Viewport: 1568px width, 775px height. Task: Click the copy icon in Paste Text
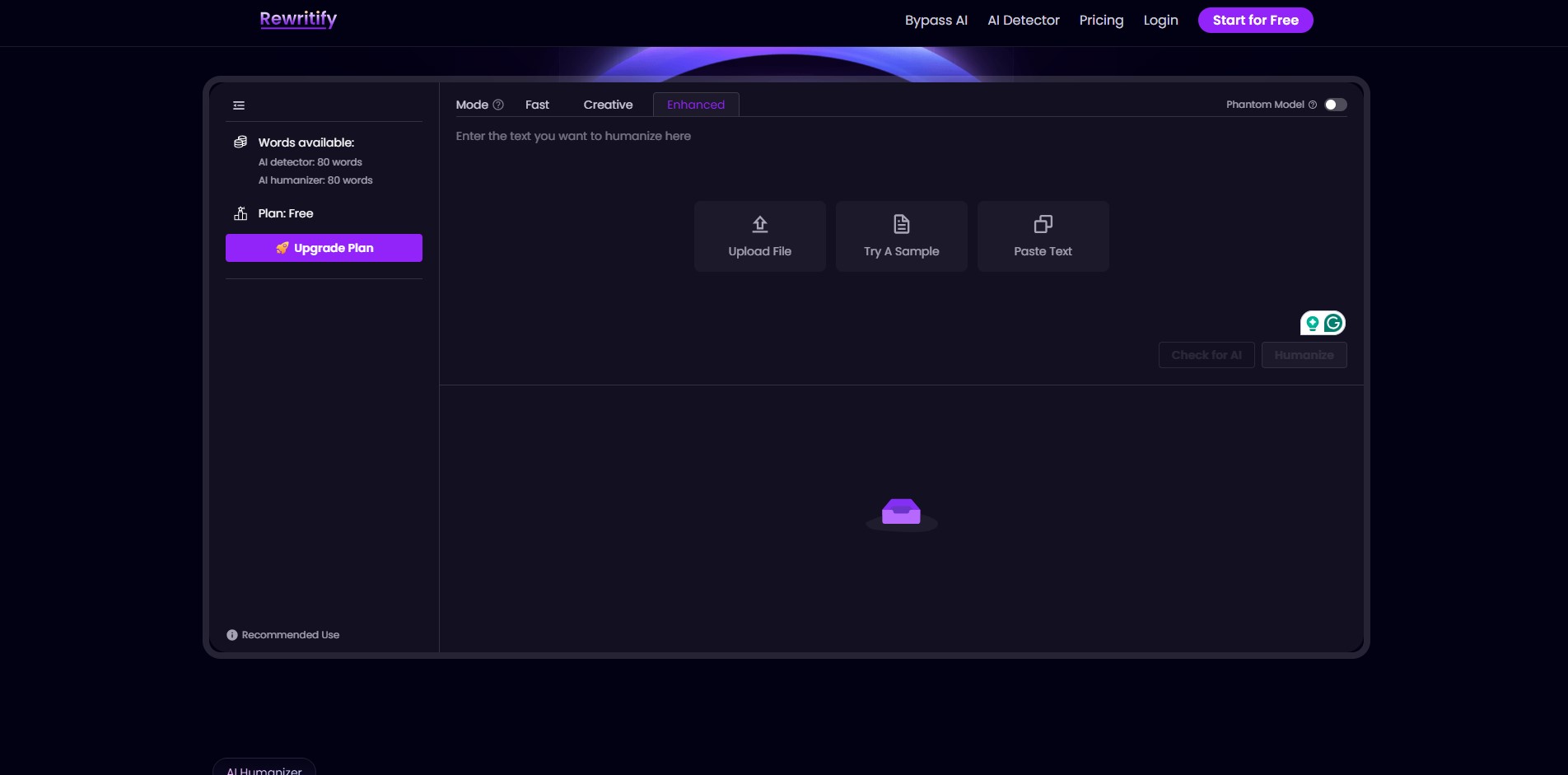pyautogui.click(x=1042, y=223)
